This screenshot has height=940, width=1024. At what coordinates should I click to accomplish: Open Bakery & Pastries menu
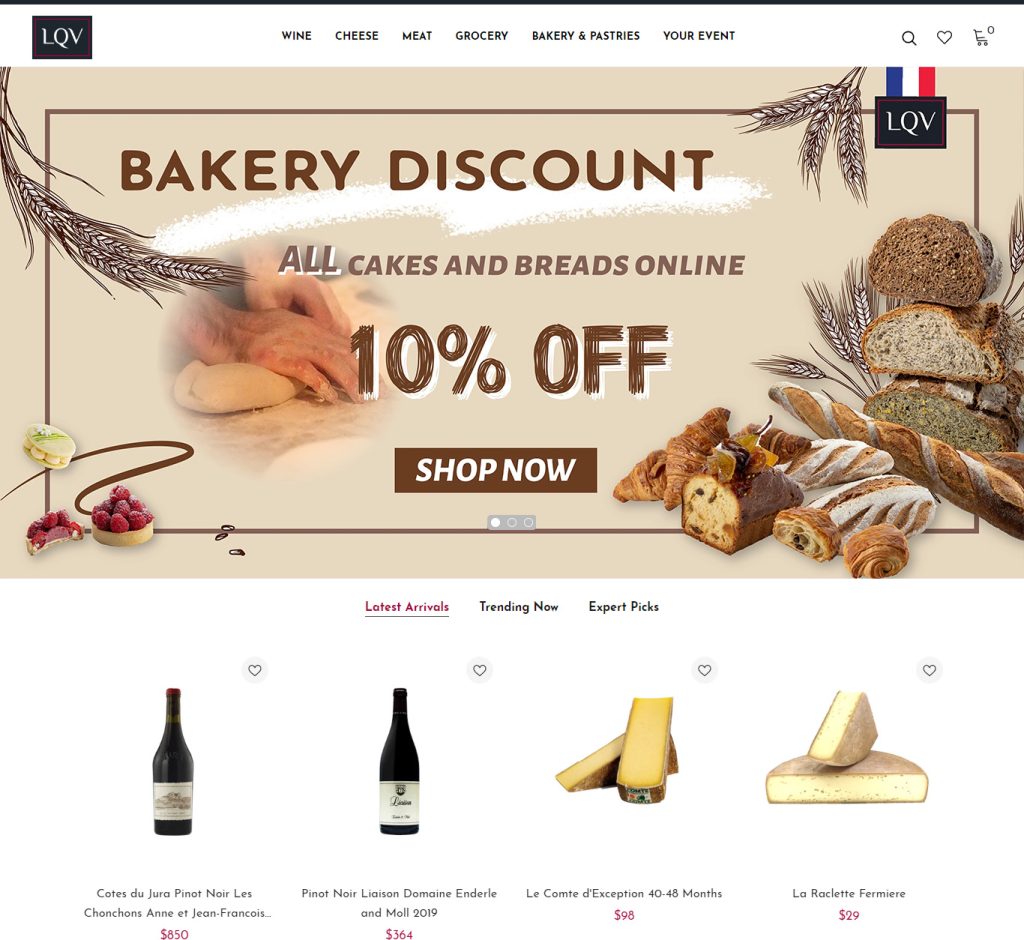coord(586,36)
